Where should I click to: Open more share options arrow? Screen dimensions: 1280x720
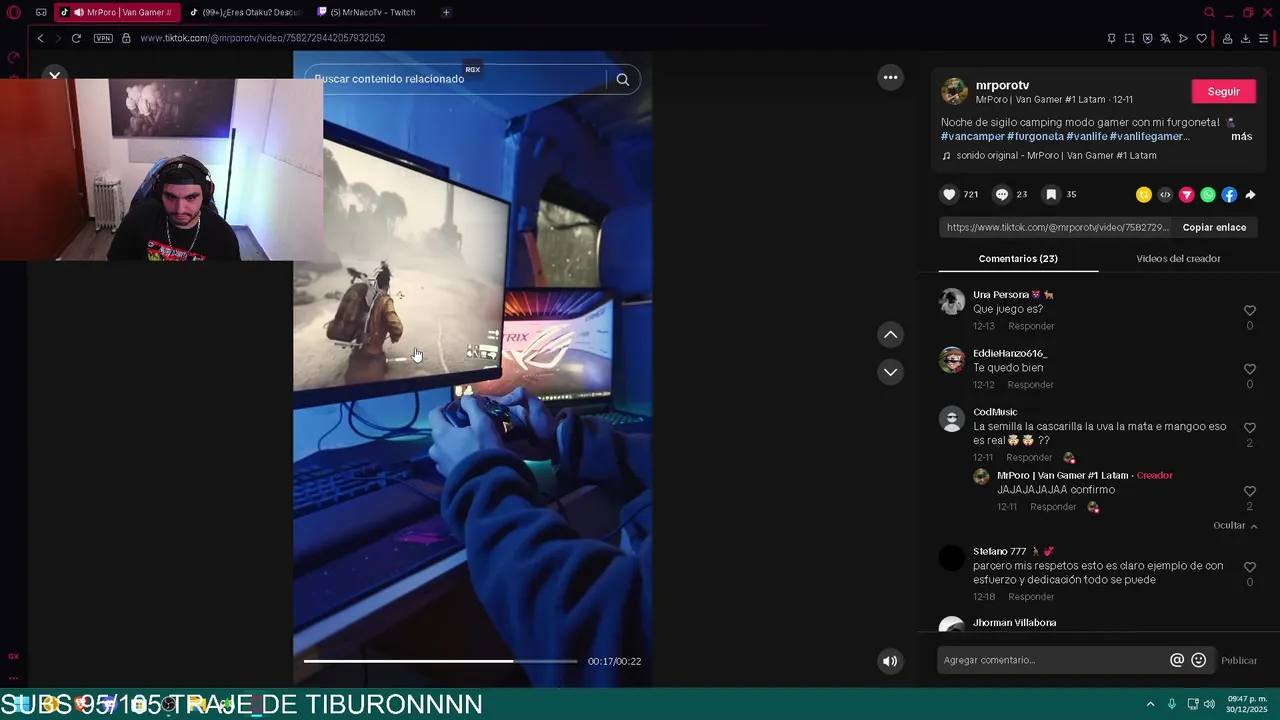tap(1250, 195)
